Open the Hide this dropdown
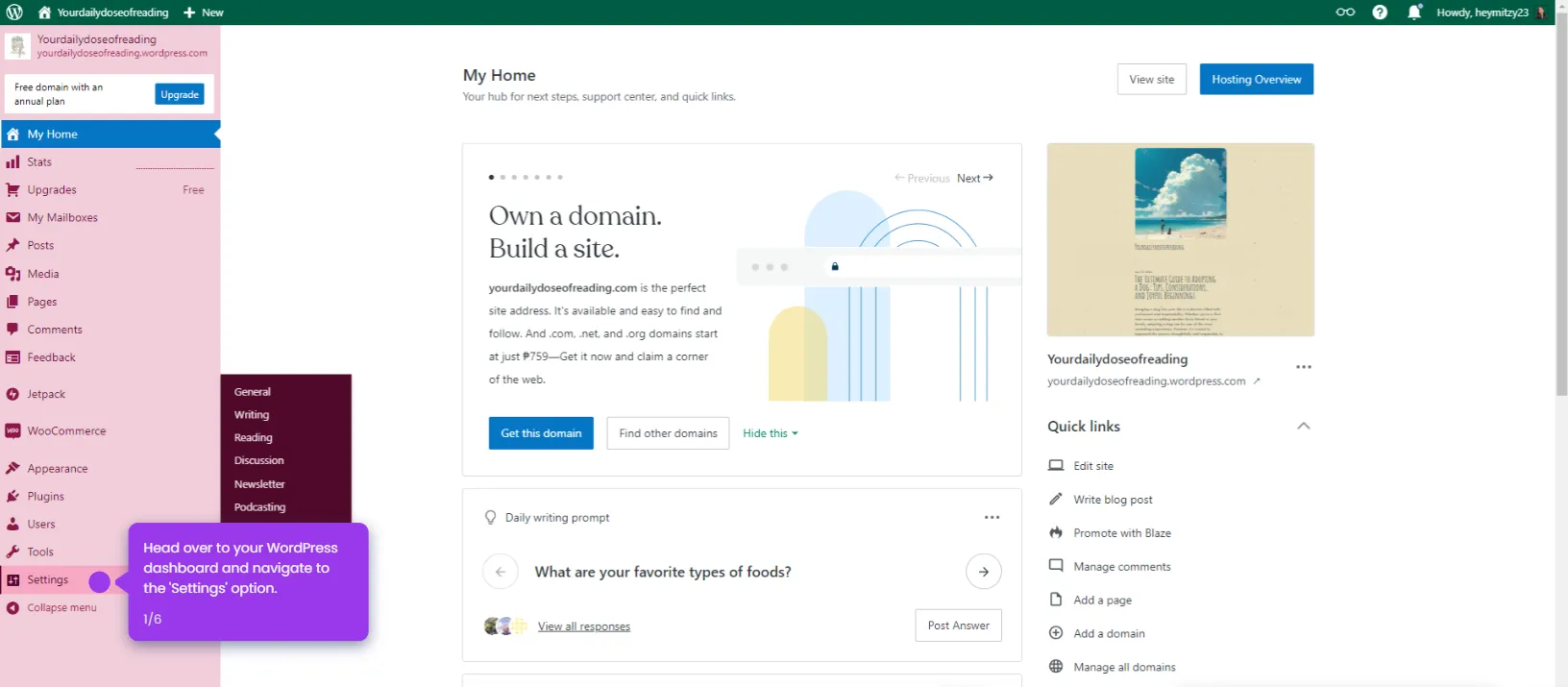Screen dimensions: 1568x687 (x=771, y=433)
